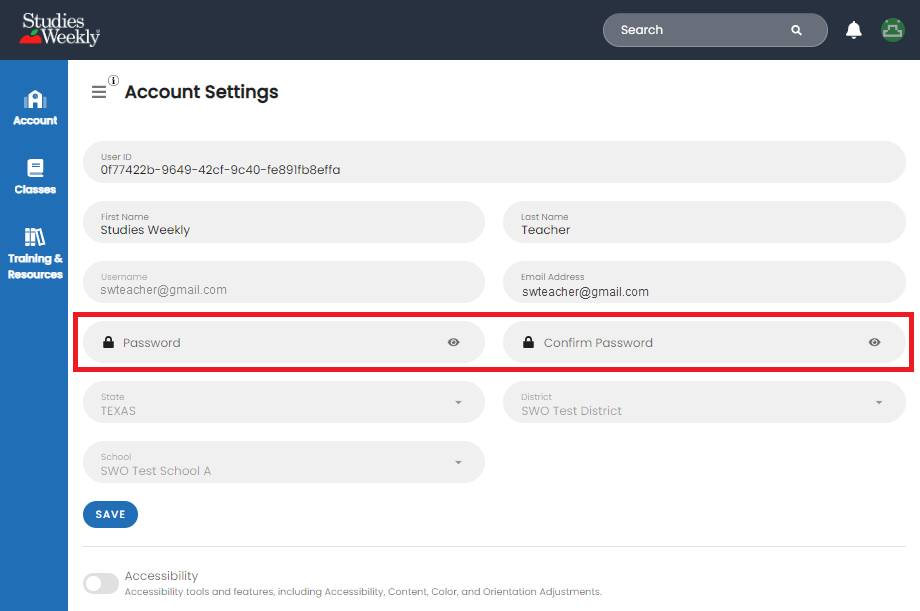Expand the School dropdown

pyautogui.click(x=284, y=463)
